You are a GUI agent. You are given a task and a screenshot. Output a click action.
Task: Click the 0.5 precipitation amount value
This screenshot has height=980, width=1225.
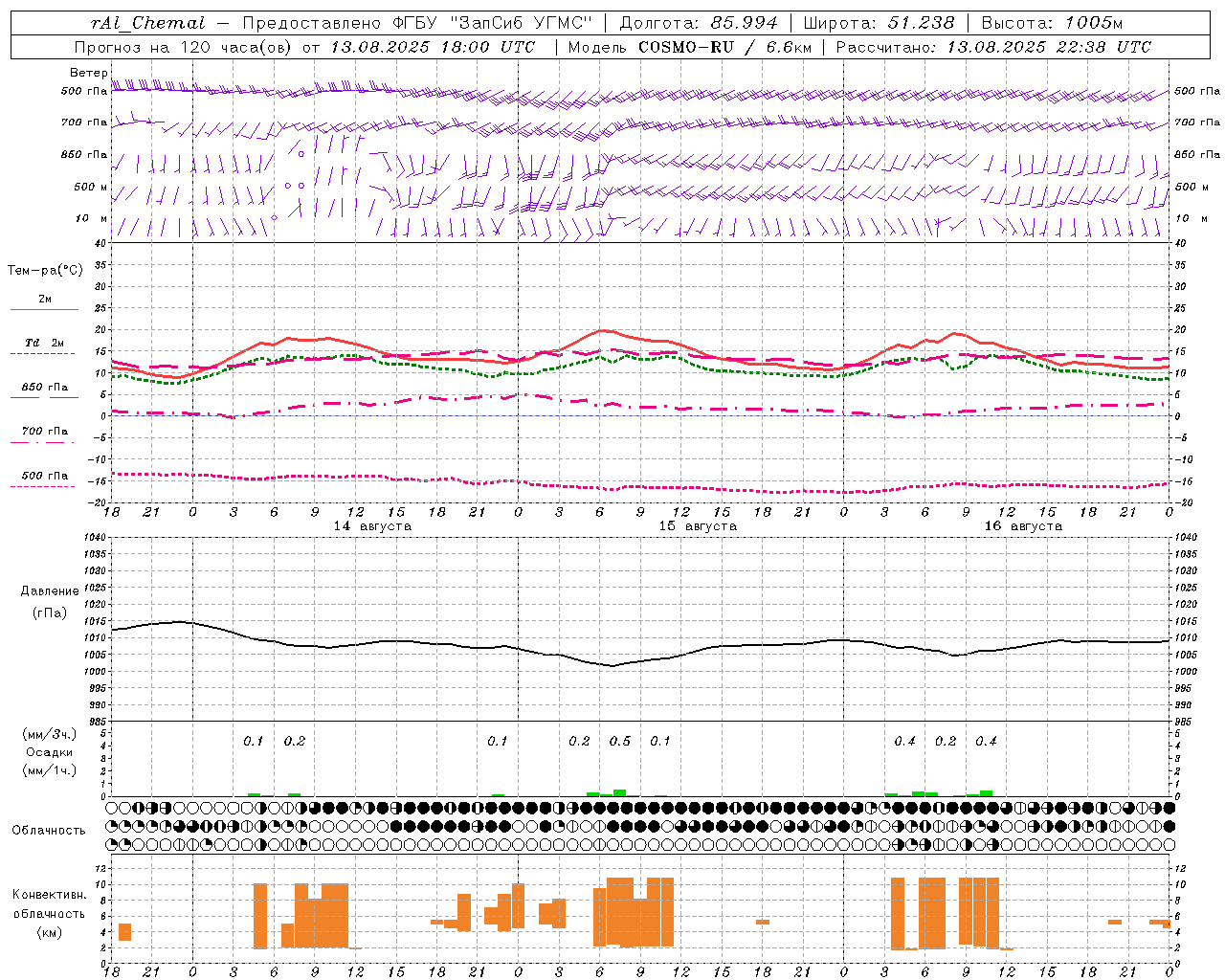[x=620, y=742]
